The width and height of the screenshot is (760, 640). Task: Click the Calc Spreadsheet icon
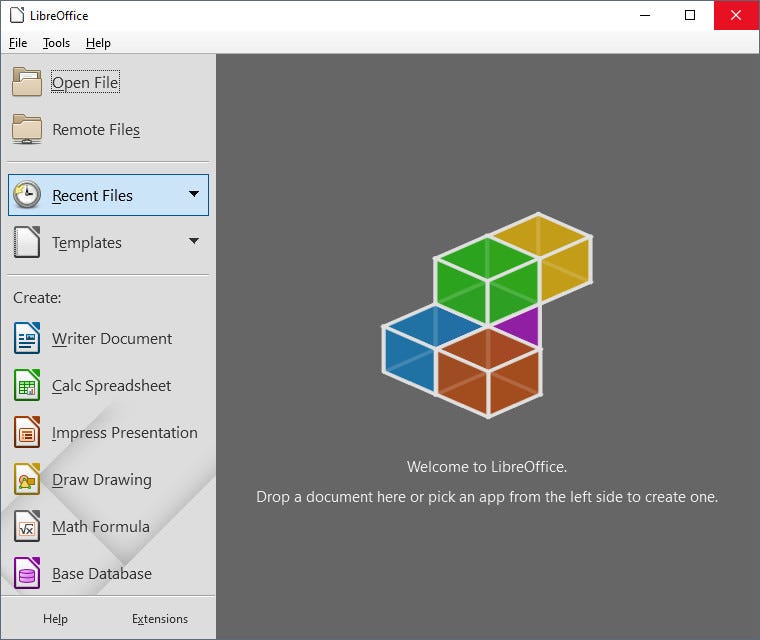pyautogui.click(x=27, y=385)
